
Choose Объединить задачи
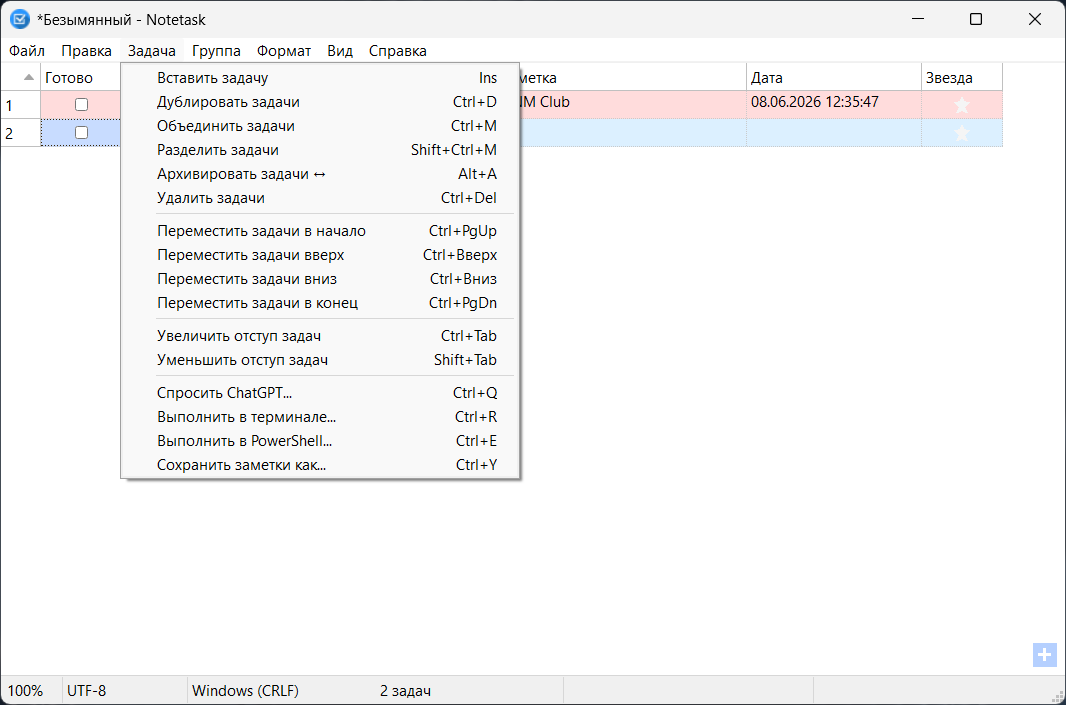coord(320,126)
